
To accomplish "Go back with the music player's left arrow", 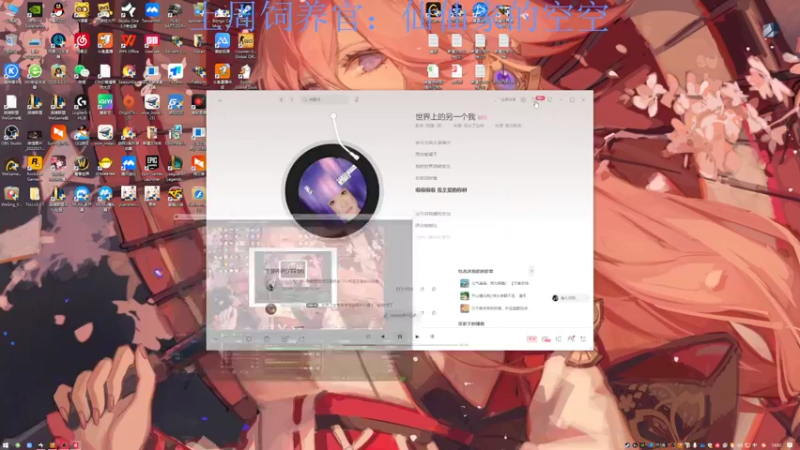I will (281, 99).
